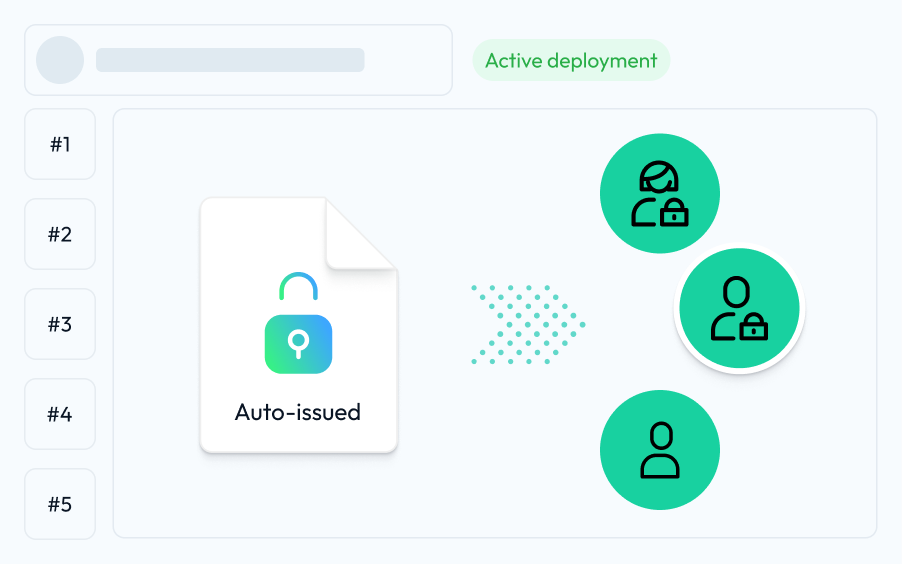902x564 pixels.
Task: Switch to the #3 sidebar item
Action: click(x=60, y=324)
